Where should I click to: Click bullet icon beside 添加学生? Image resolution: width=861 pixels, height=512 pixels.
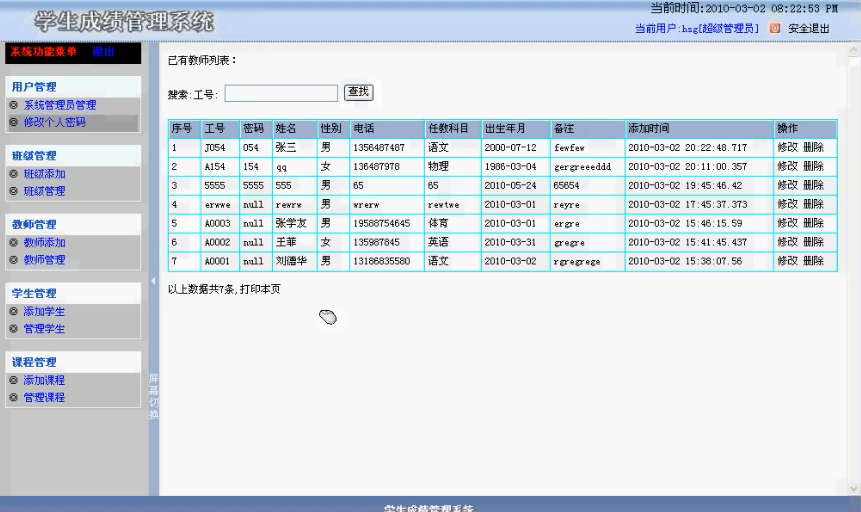pyautogui.click(x=14, y=312)
